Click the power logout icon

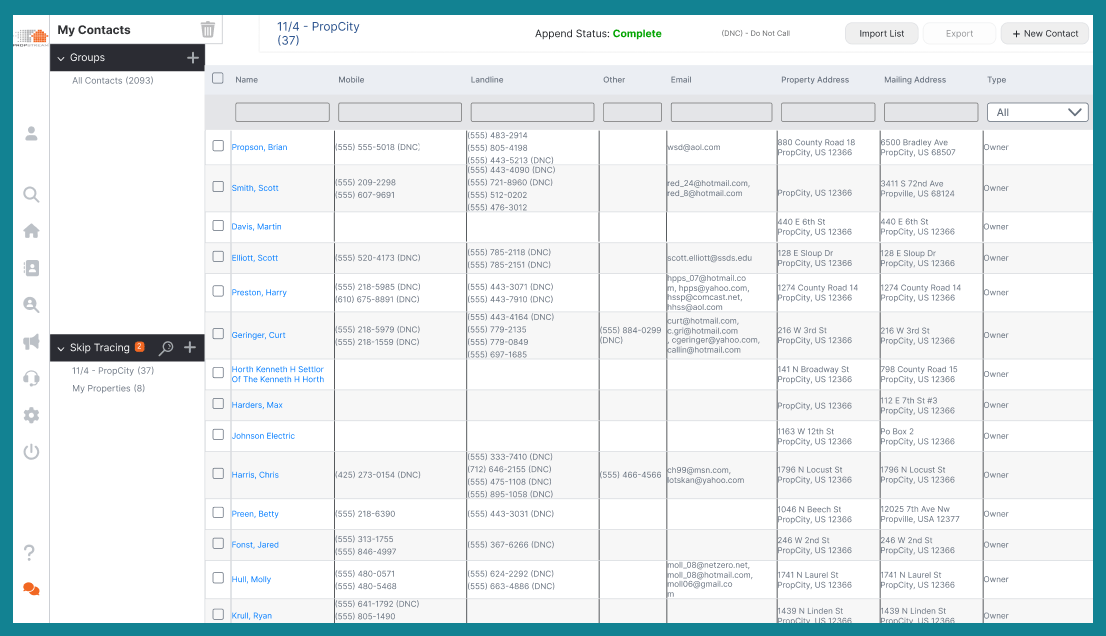(x=31, y=451)
